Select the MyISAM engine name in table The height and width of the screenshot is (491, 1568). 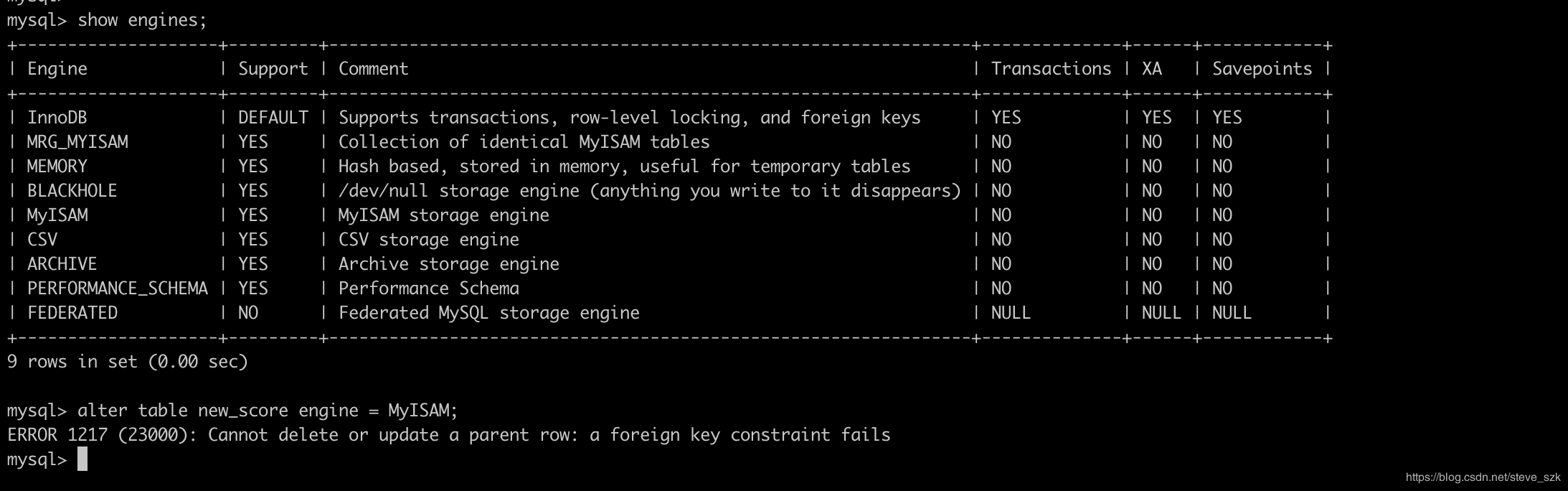(x=57, y=215)
